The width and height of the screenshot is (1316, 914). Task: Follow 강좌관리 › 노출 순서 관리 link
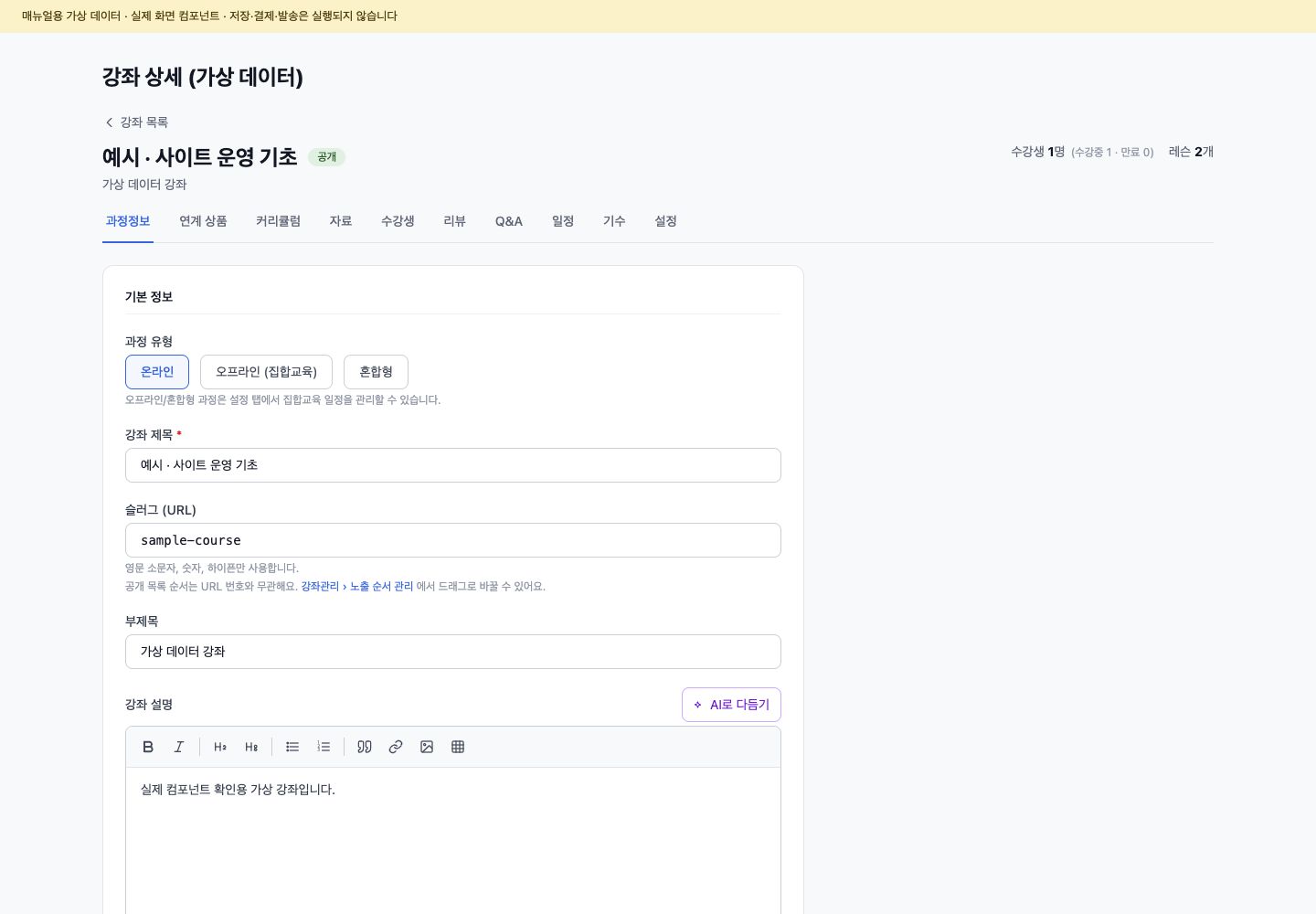point(357,587)
